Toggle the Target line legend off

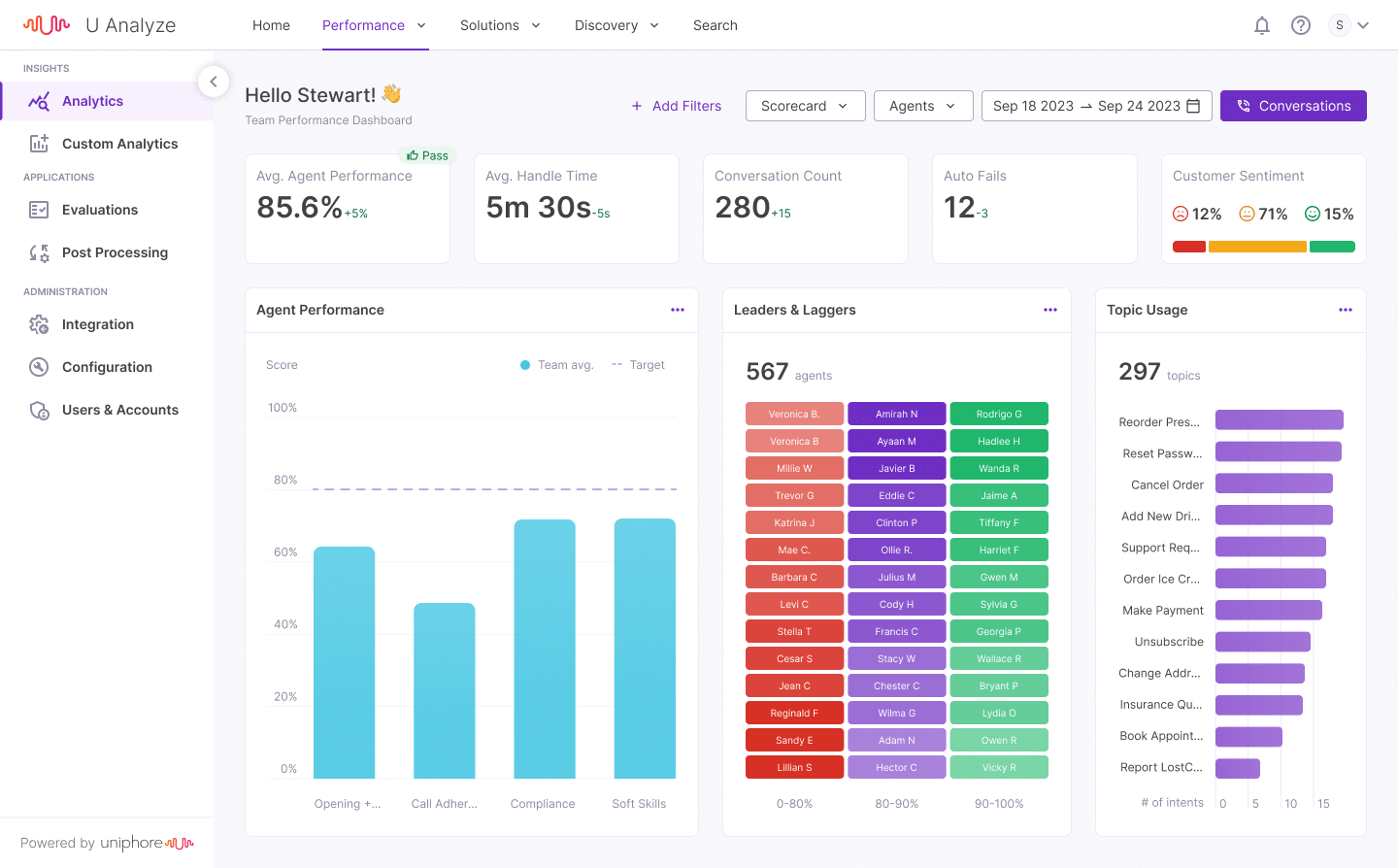tap(637, 364)
